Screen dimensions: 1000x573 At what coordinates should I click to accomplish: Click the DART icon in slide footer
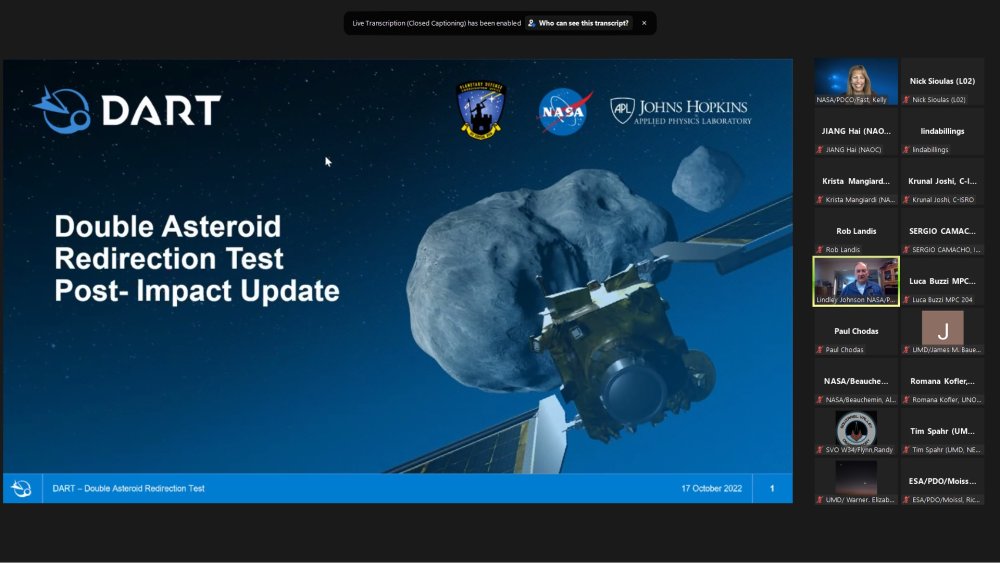tap(21, 489)
